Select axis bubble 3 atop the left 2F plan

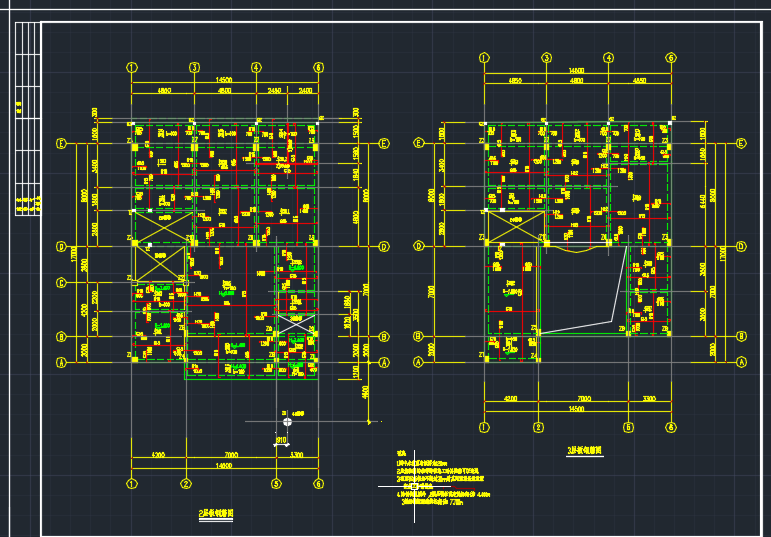point(194,67)
